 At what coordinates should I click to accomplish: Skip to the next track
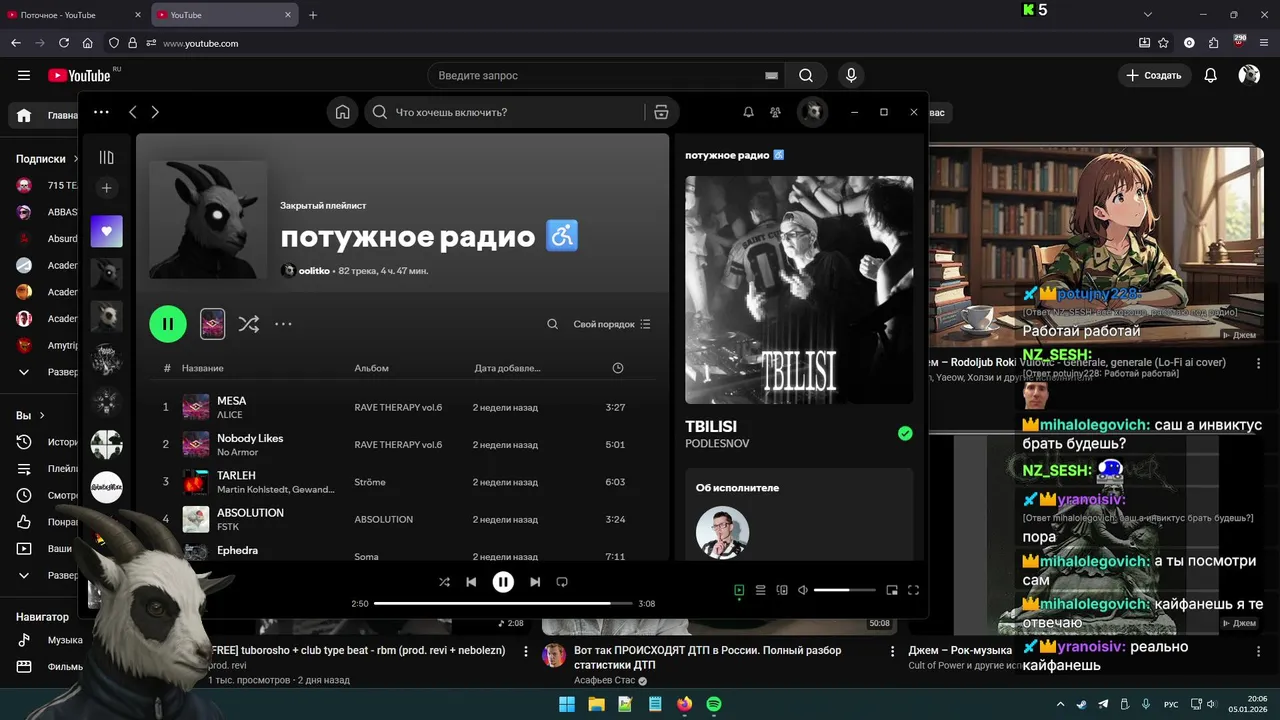535,582
